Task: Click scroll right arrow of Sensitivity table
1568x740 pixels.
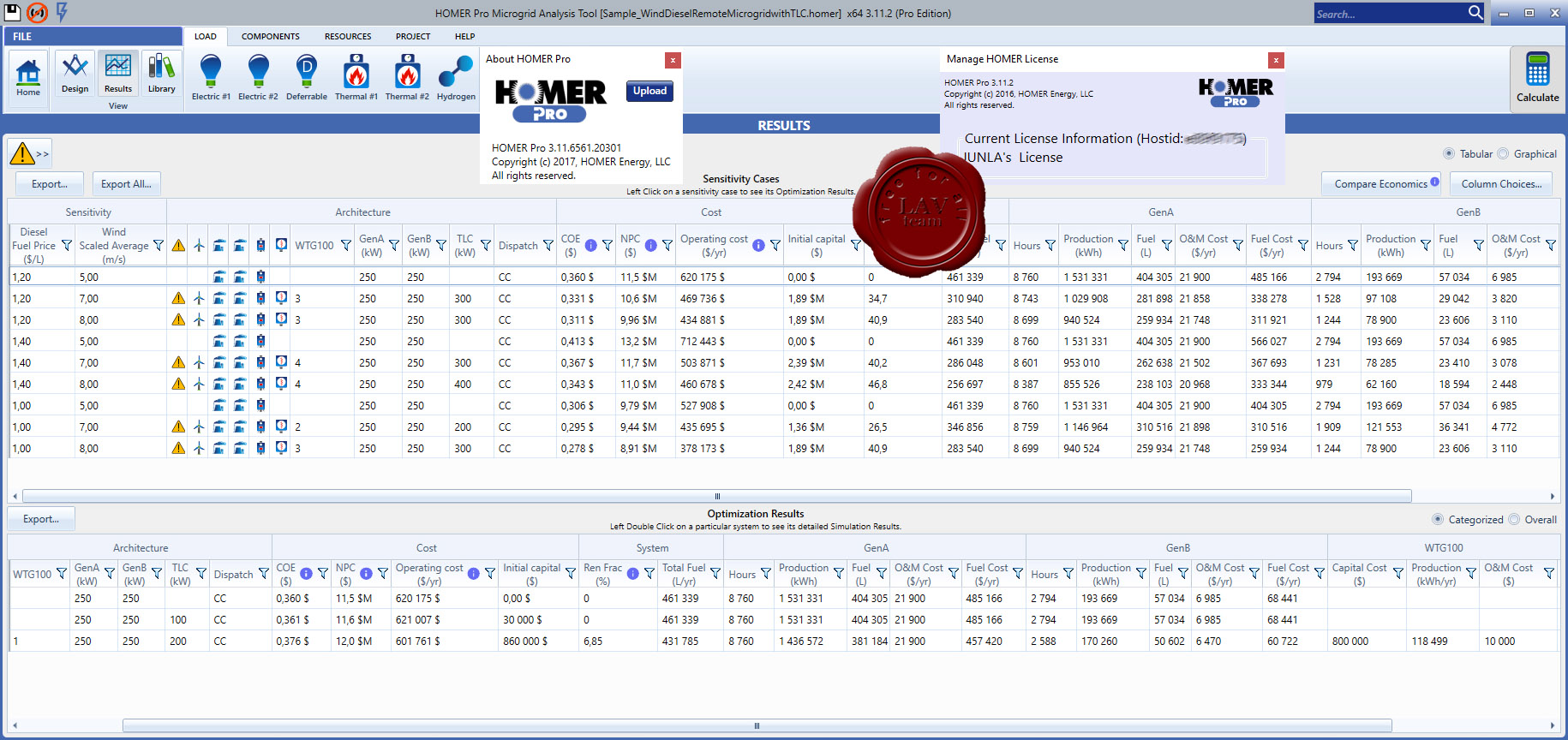Action: pos(1553,496)
